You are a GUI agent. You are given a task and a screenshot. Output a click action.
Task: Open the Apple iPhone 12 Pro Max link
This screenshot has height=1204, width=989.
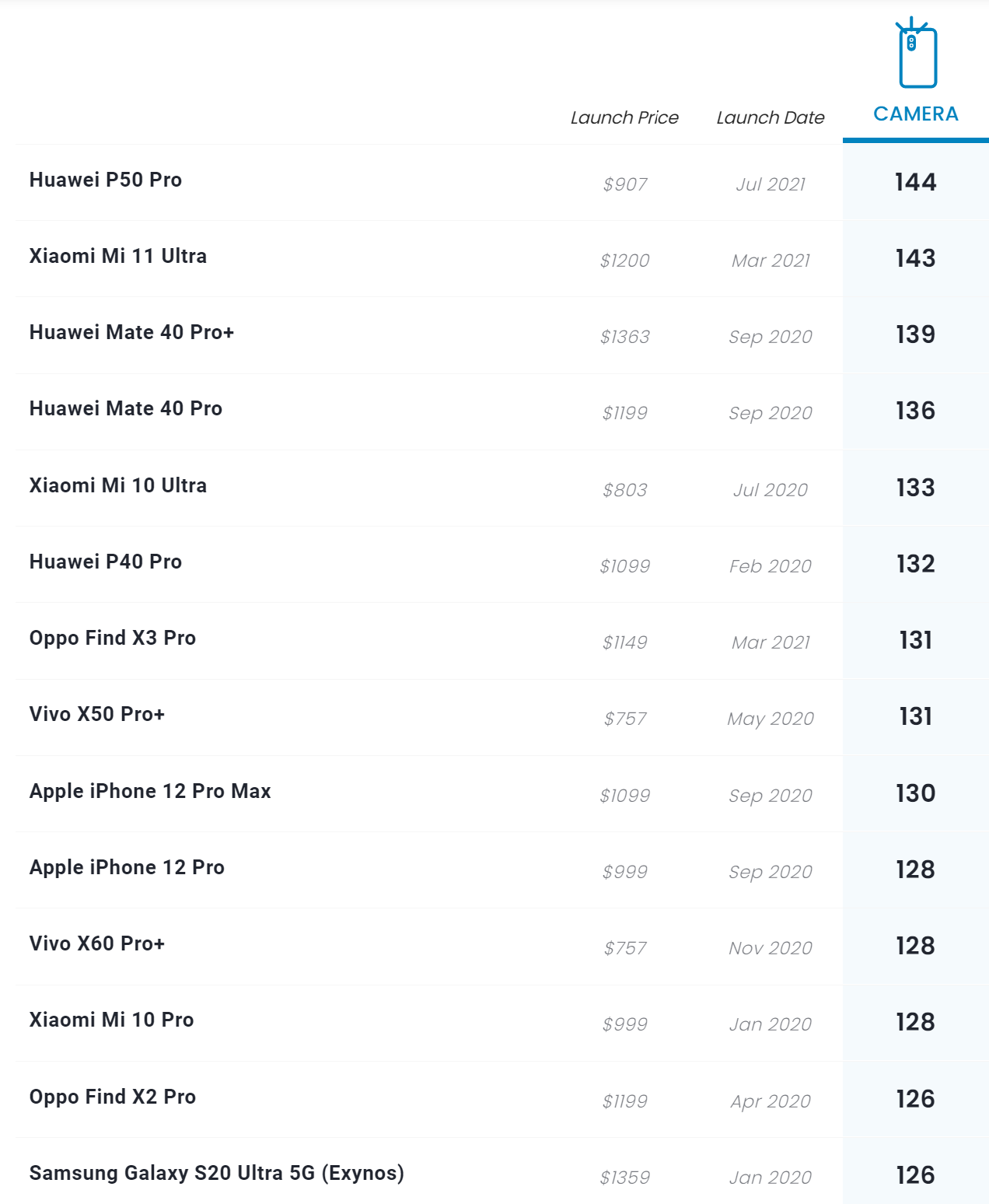tap(150, 791)
